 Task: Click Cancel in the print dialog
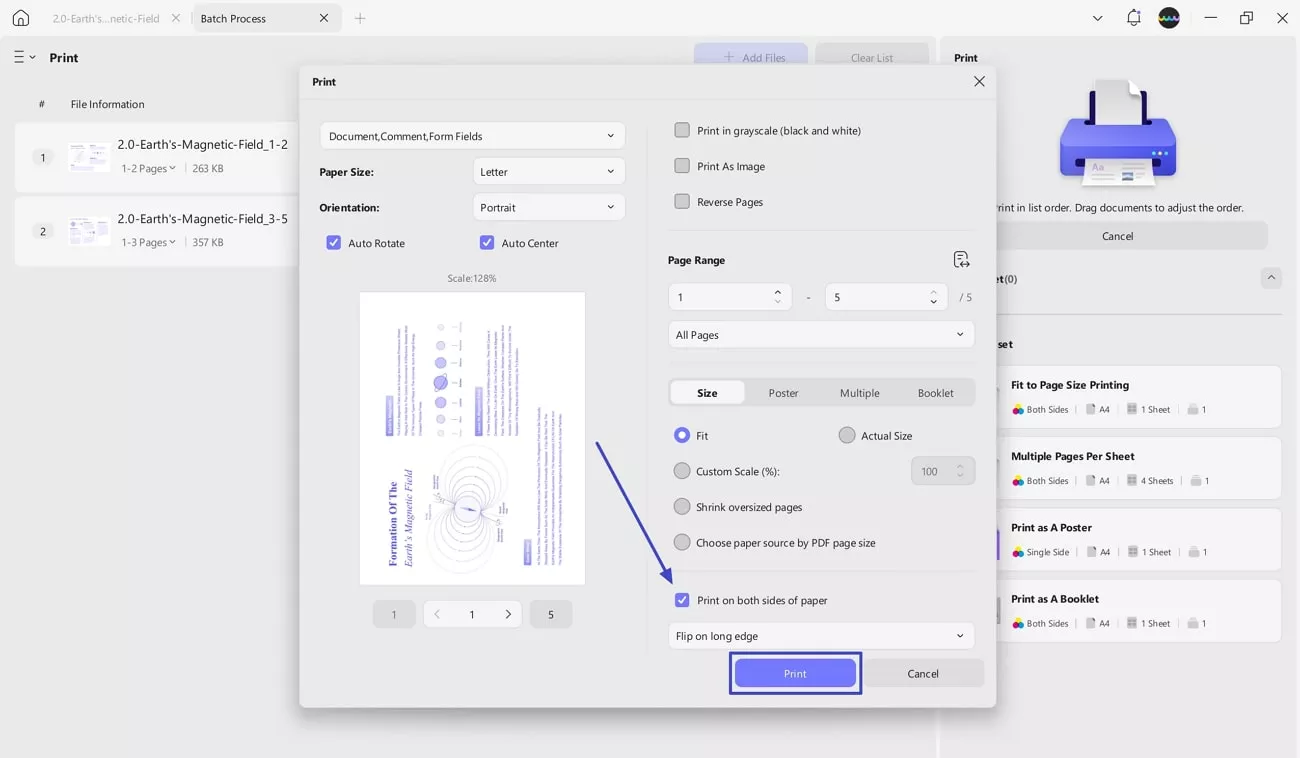[x=922, y=673]
